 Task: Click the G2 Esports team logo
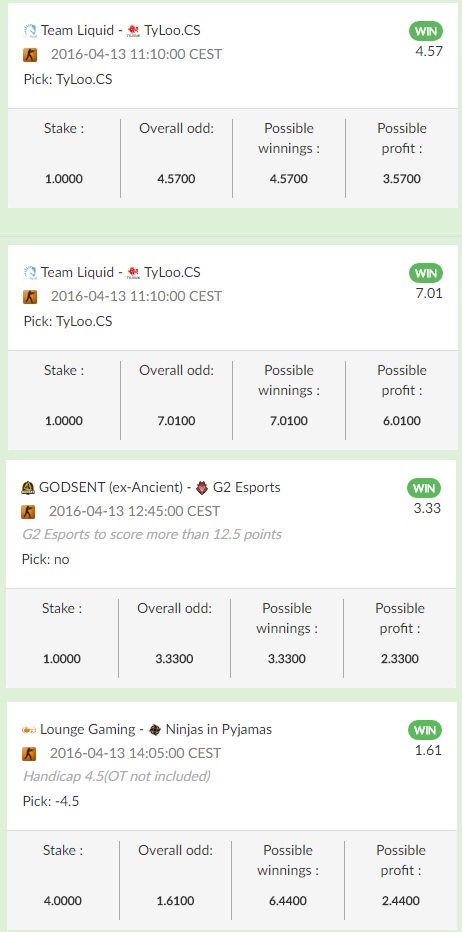click(x=202, y=488)
